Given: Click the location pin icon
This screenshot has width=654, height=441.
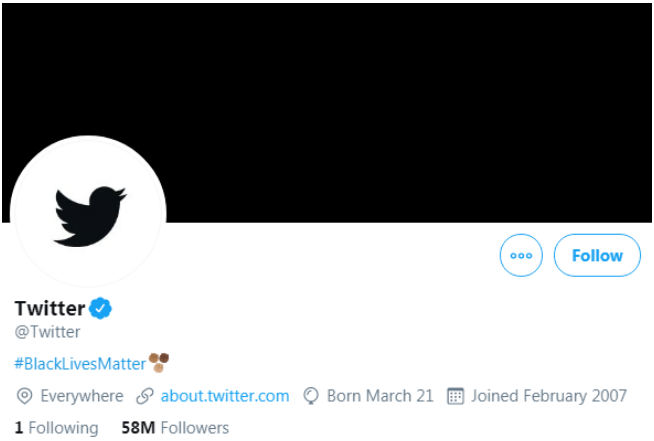Looking at the screenshot, I should pyautogui.click(x=25, y=396).
